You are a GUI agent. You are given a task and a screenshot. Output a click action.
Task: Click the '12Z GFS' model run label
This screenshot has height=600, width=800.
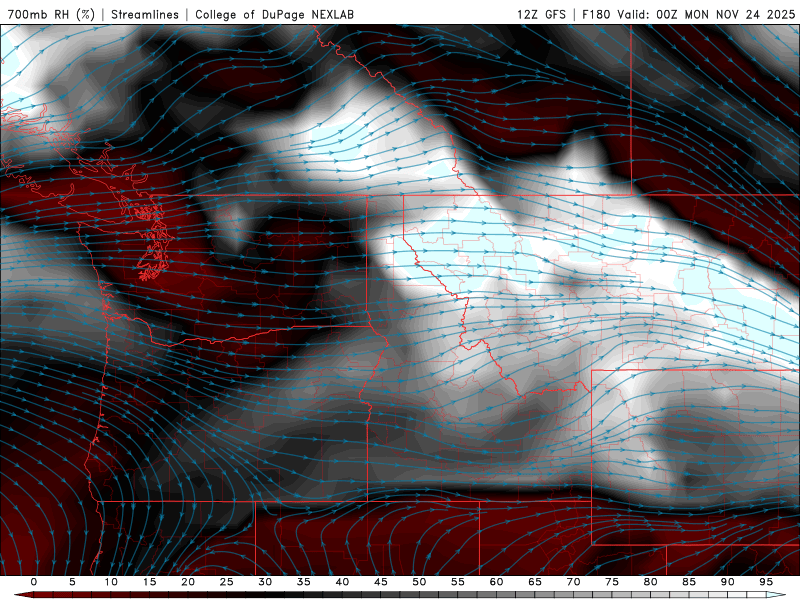click(x=541, y=14)
